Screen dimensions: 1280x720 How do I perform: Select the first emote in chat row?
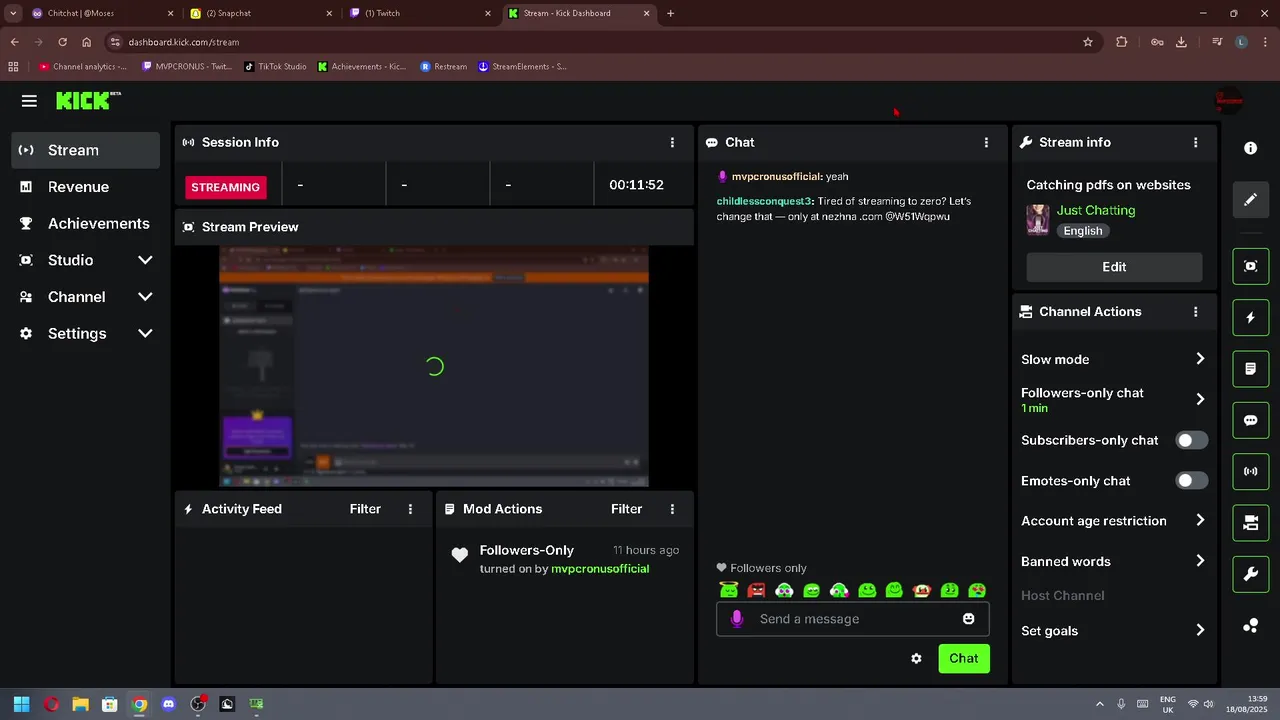(x=729, y=591)
